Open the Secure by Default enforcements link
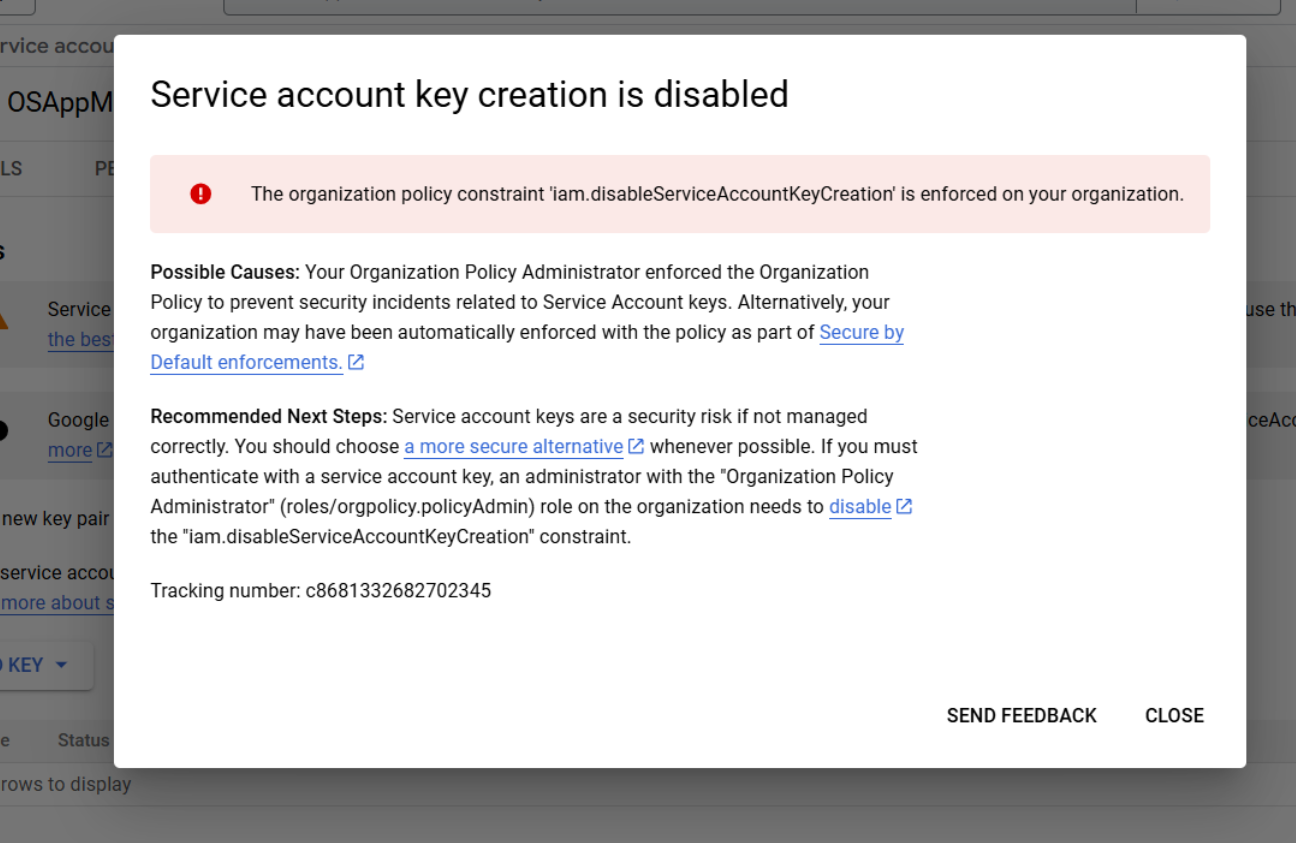The height and width of the screenshot is (843, 1296). (x=861, y=333)
